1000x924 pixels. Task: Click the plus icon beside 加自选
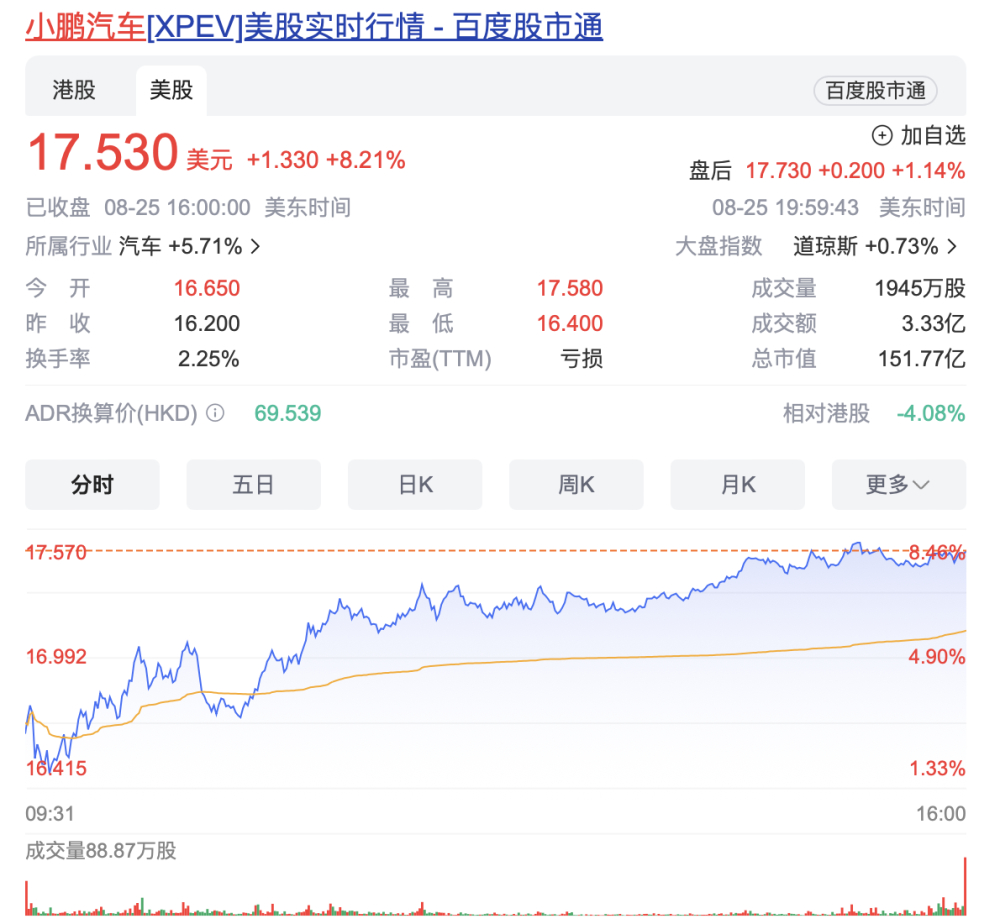(881, 135)
